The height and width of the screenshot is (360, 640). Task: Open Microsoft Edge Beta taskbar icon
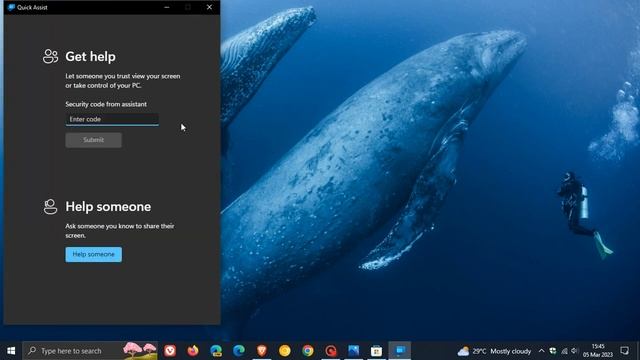click(216, 351)
